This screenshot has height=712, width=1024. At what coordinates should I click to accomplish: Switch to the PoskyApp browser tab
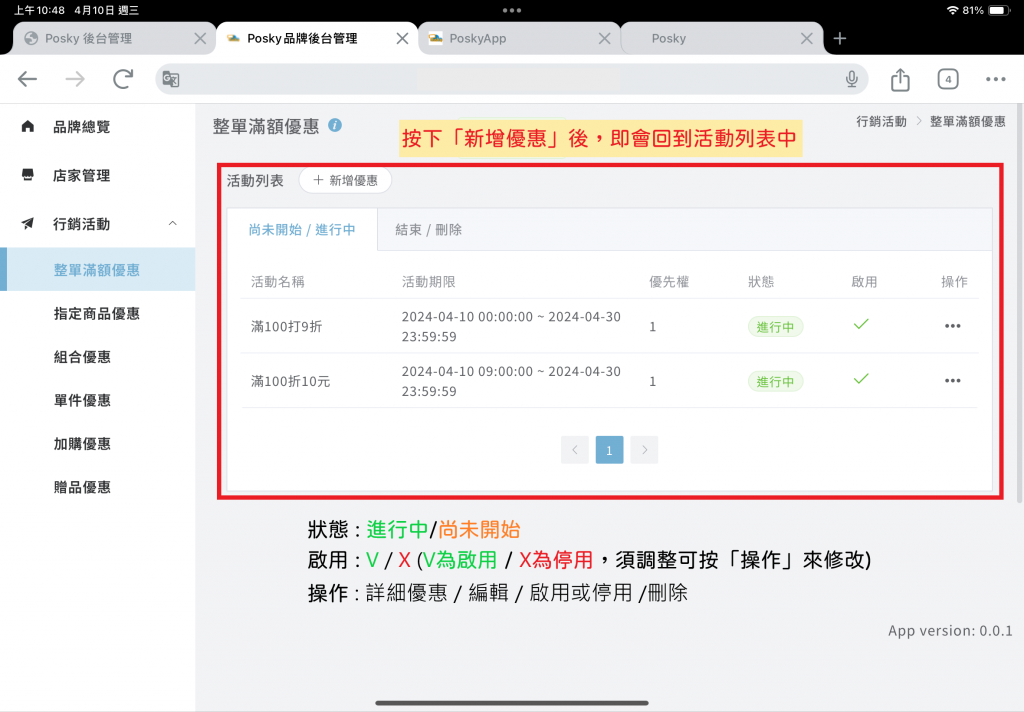519,39
